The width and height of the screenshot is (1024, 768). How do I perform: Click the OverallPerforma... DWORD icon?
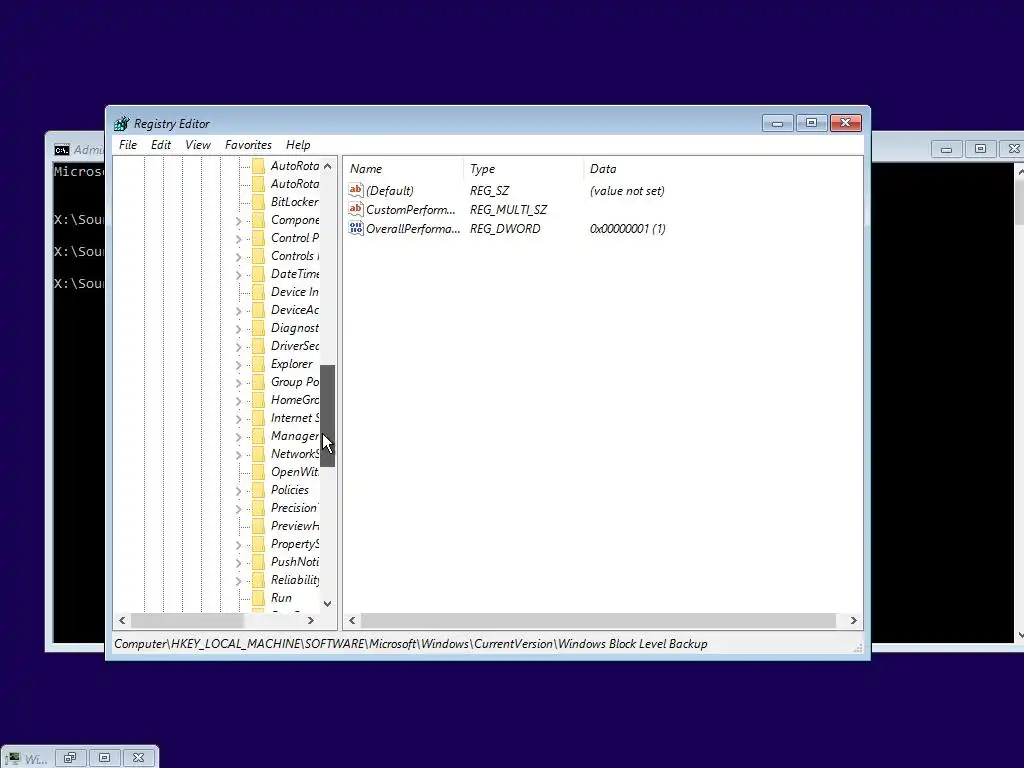356,228
